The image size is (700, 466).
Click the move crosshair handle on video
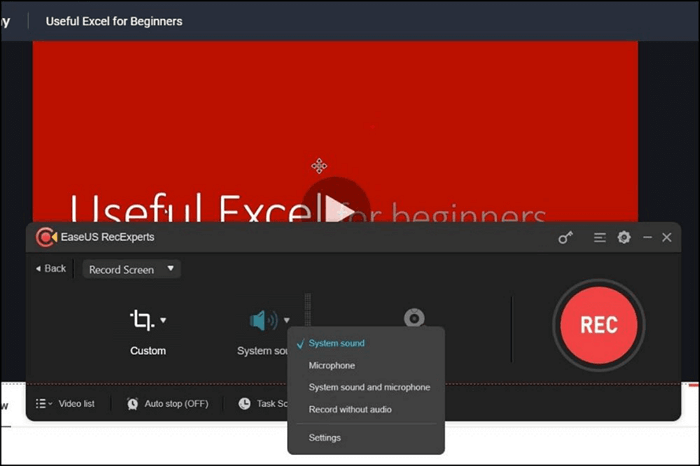319,166
